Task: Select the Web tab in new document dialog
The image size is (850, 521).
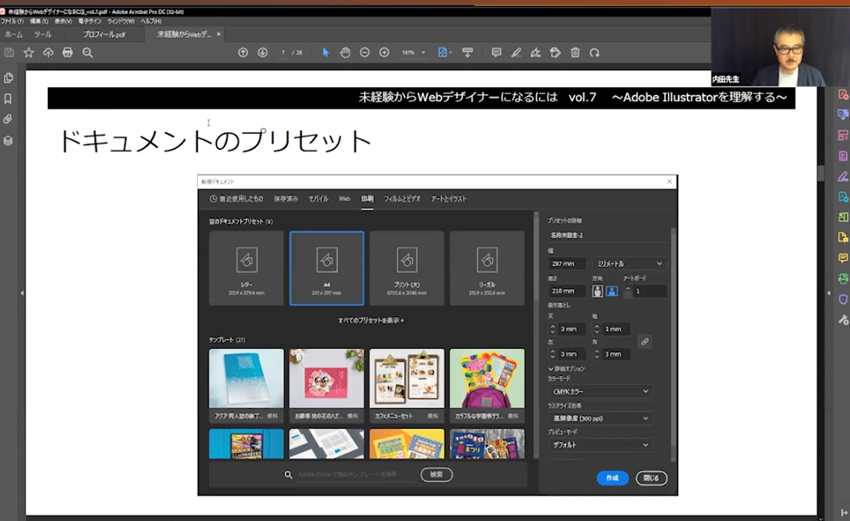Action: click(344, 199)
